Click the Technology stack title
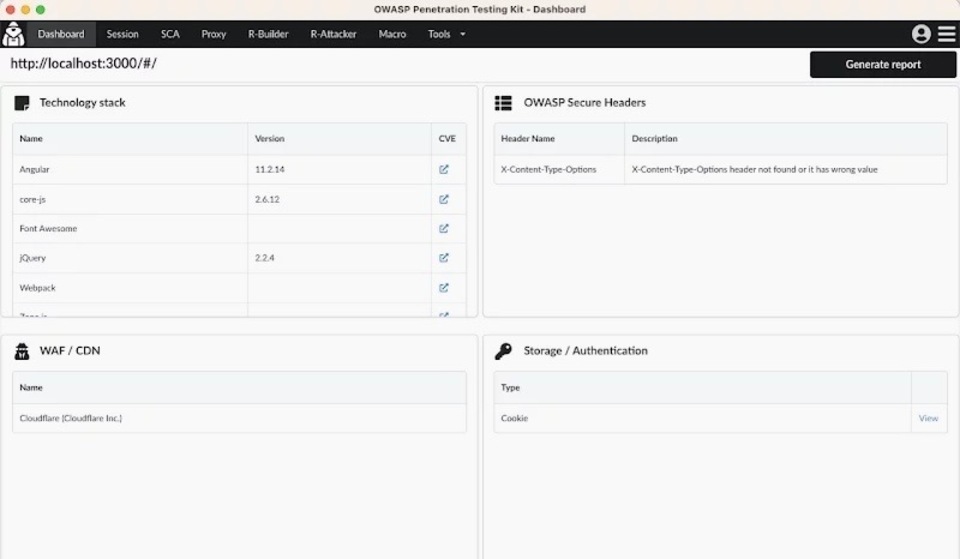 (83, 103)
